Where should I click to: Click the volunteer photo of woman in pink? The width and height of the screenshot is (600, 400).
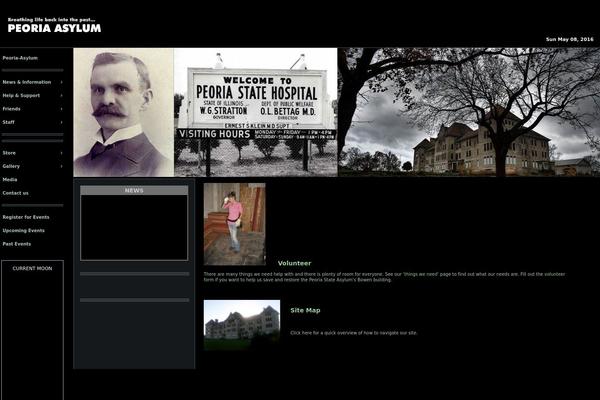(x=235, y=224)
